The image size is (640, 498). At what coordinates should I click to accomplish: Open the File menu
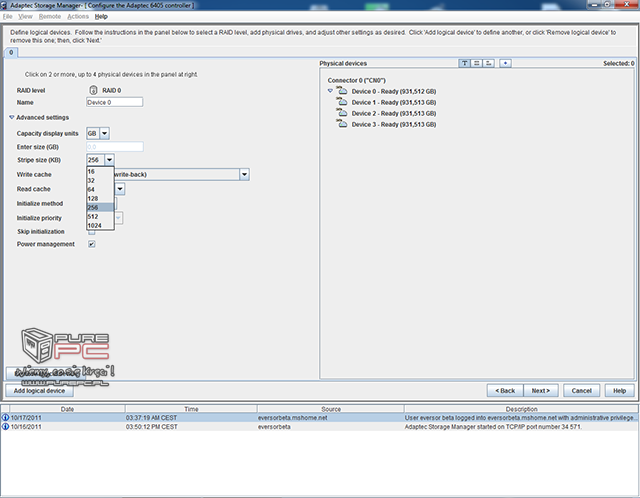7,16
